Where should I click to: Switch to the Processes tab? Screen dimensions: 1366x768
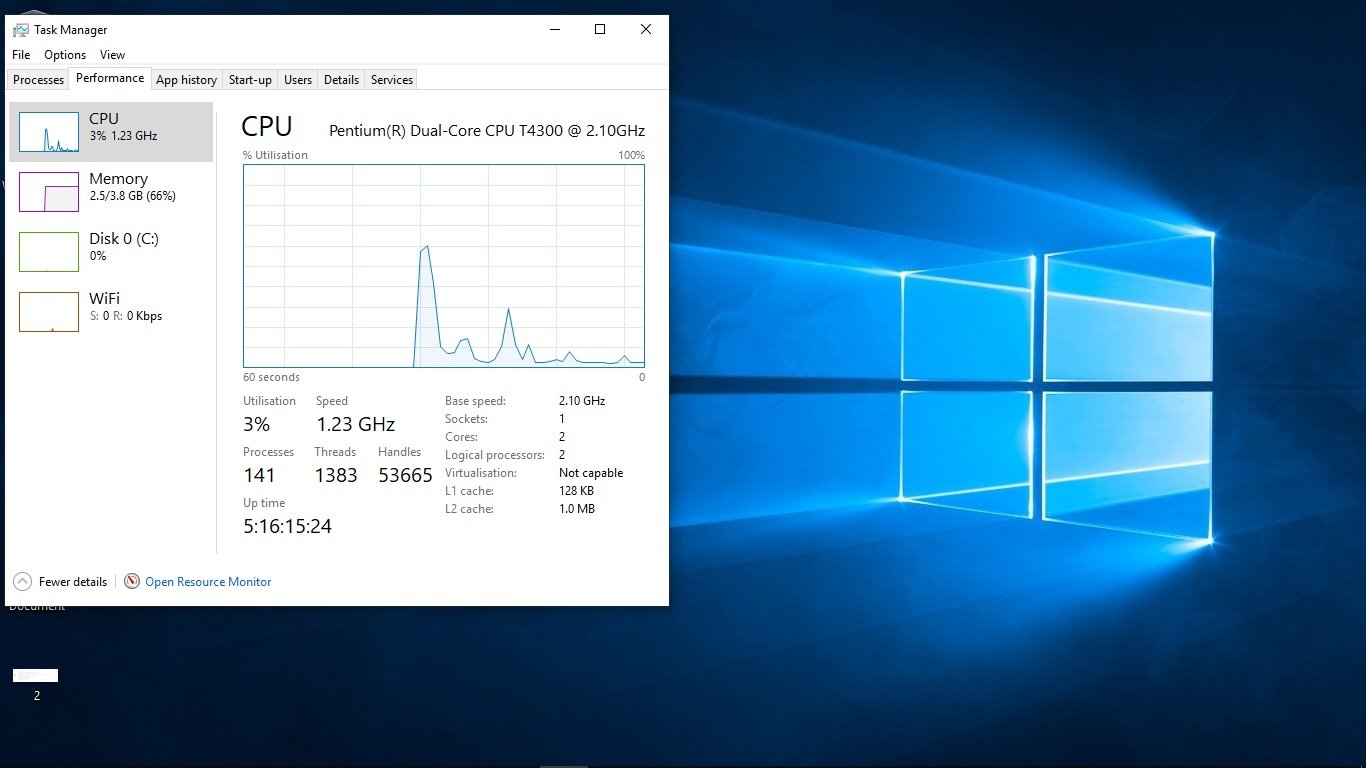click(38, 80)
